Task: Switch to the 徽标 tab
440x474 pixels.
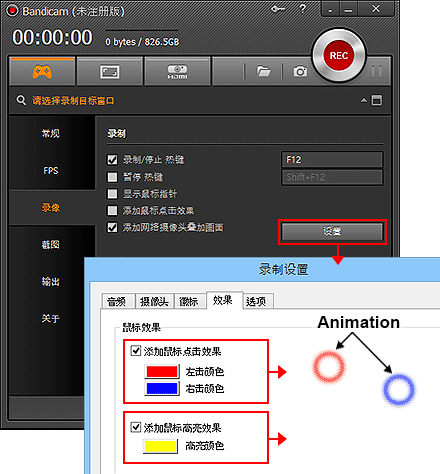Action: coord(189,302)
